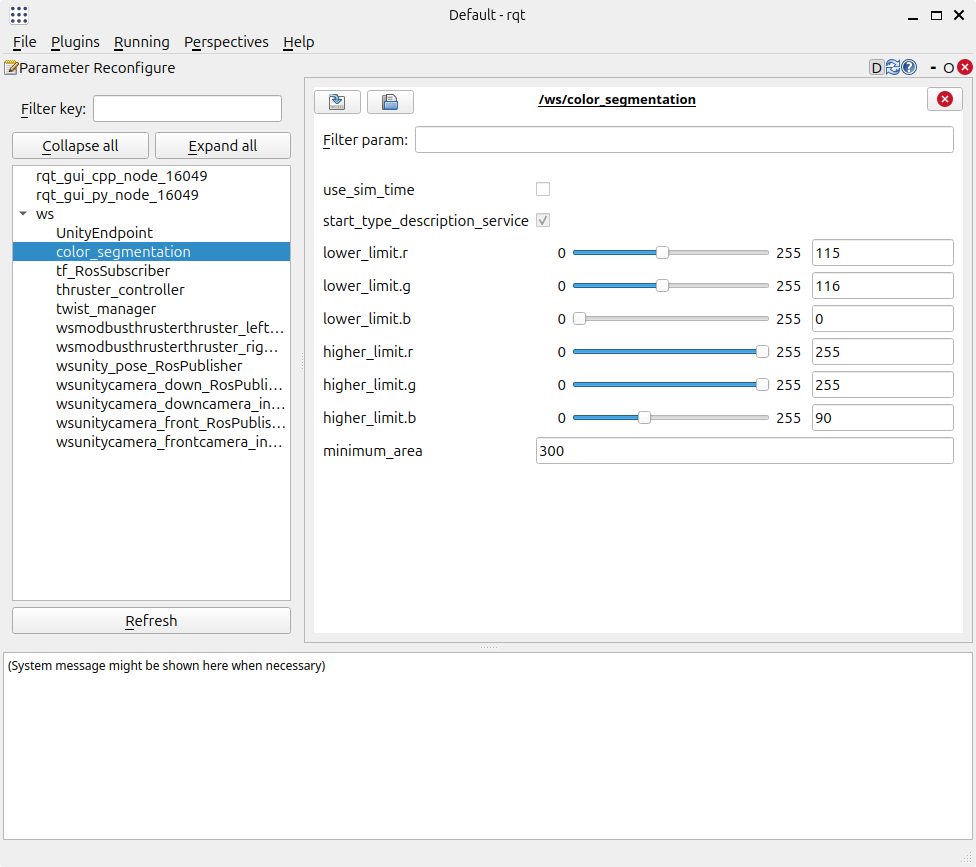Click the Expand all button

222,145
